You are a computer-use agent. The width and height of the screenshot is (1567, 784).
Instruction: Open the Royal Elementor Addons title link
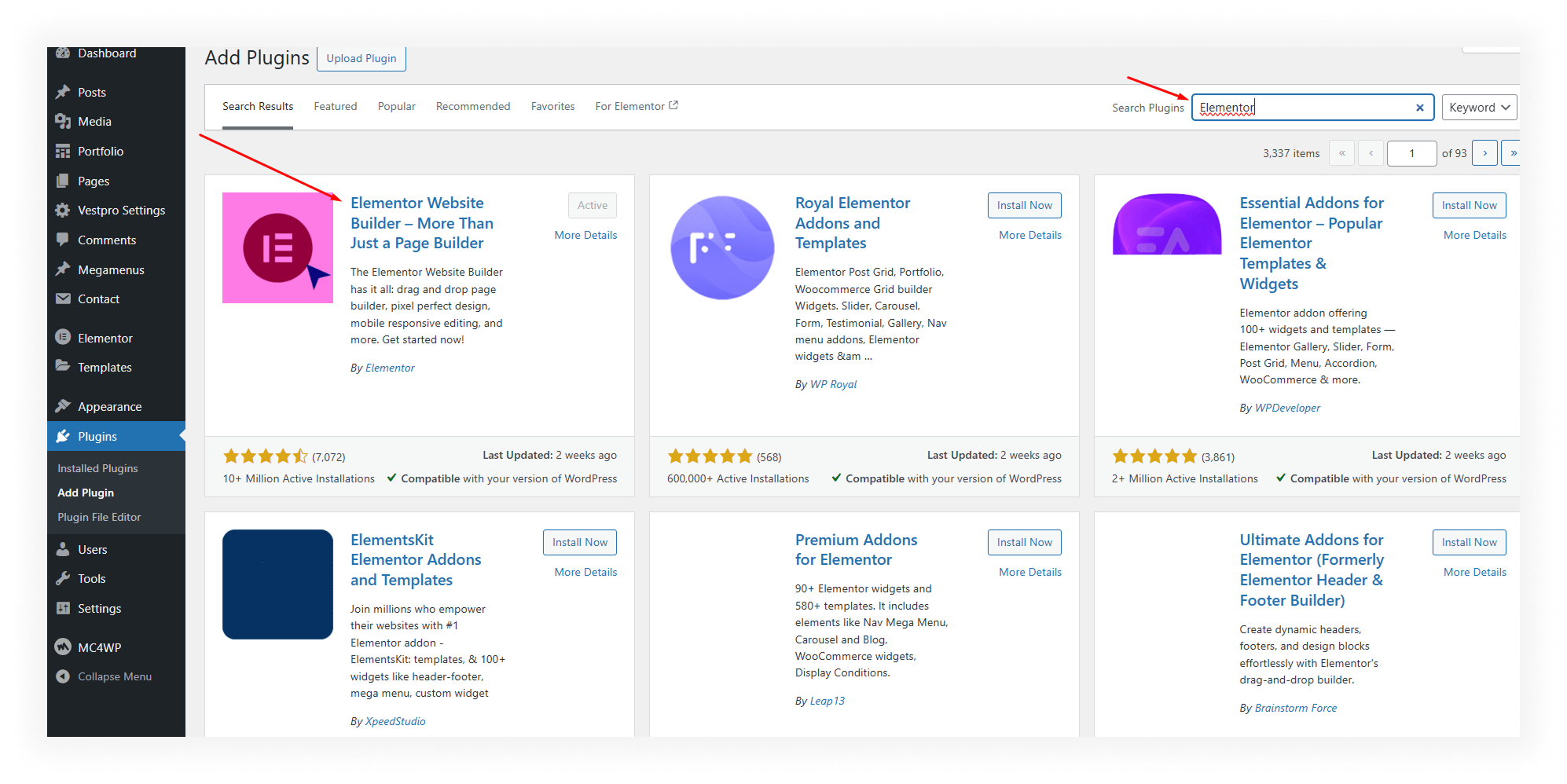[x=853, y=223]
